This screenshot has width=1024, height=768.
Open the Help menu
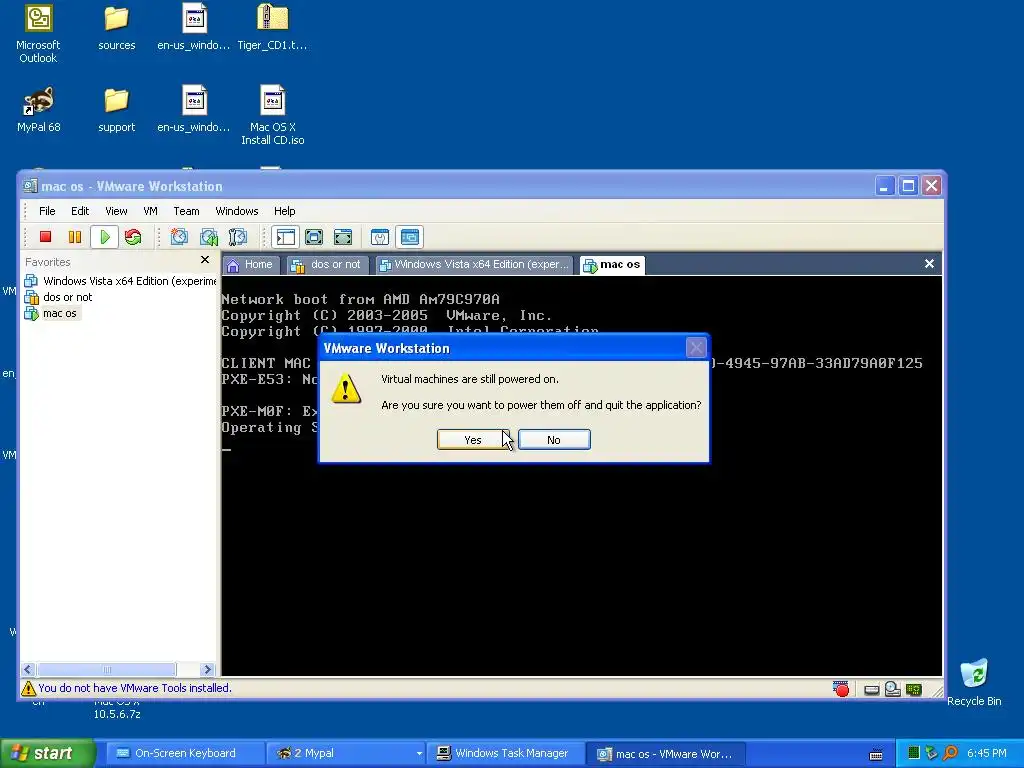(x=285, y=211)
